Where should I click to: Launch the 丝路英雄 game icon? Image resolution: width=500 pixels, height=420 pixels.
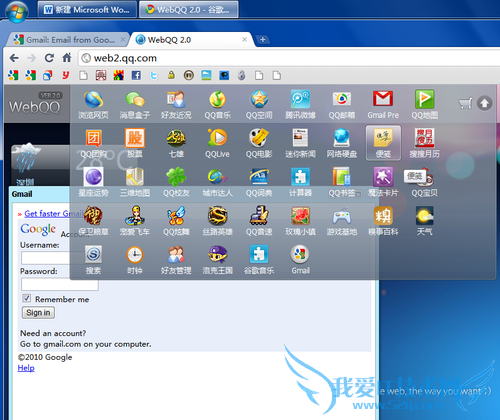pos(218,221)
